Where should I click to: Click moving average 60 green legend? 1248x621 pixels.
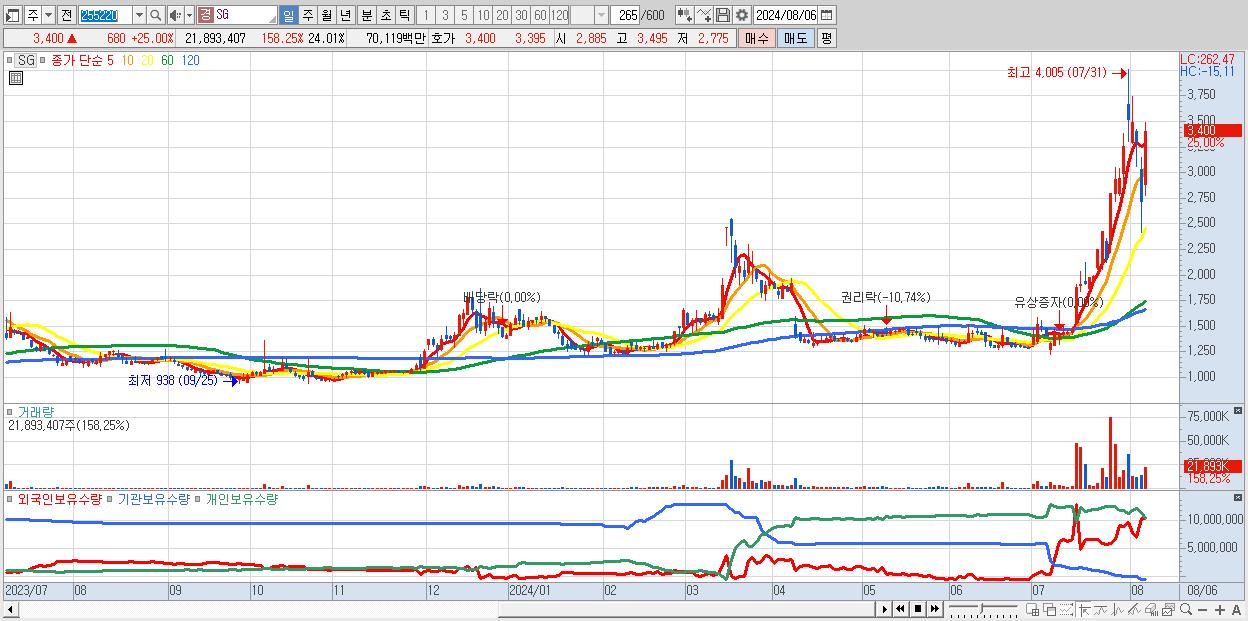pyautogui.click(x=165, y=60)
